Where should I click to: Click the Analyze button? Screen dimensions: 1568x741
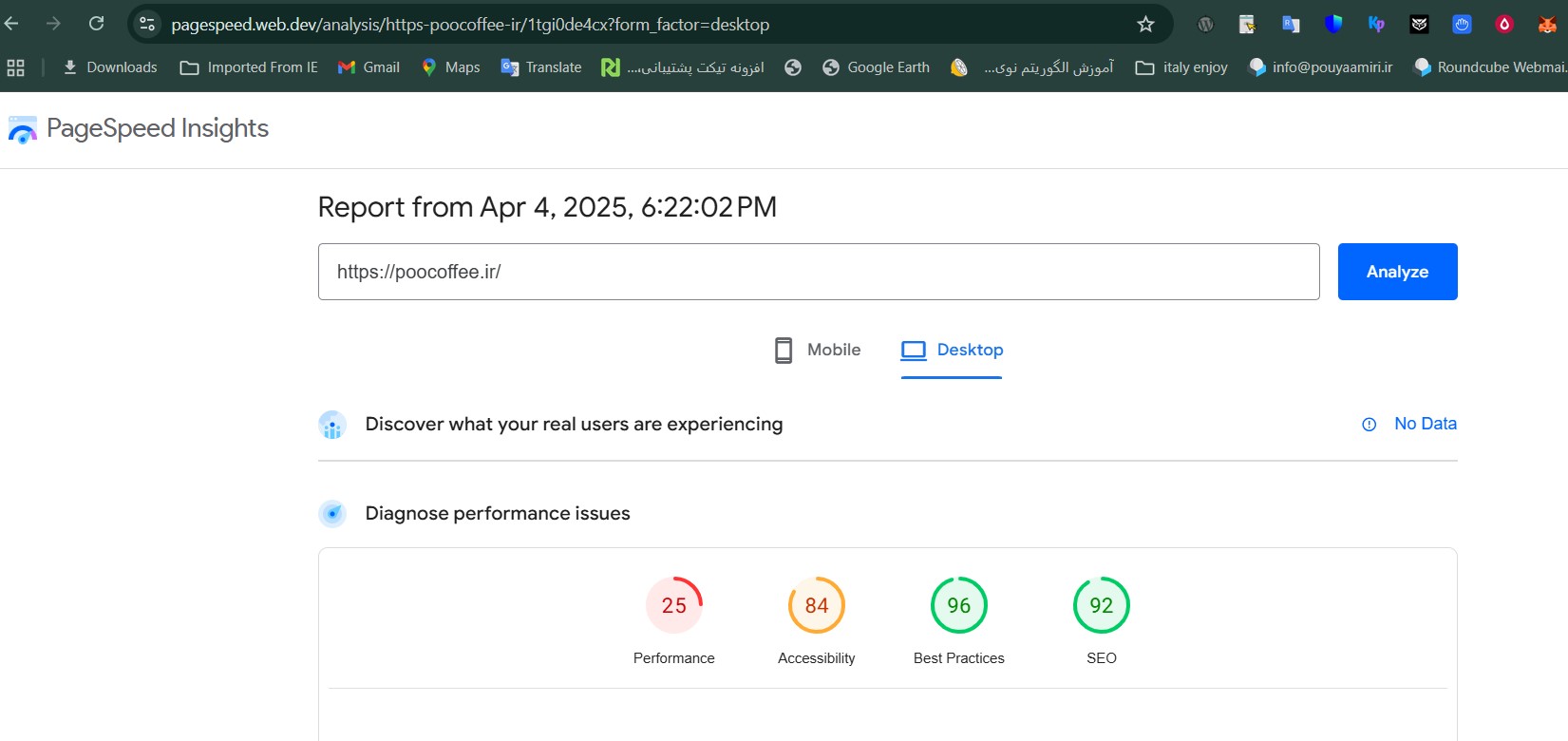pyautogui.click(x=1397, y=272)
